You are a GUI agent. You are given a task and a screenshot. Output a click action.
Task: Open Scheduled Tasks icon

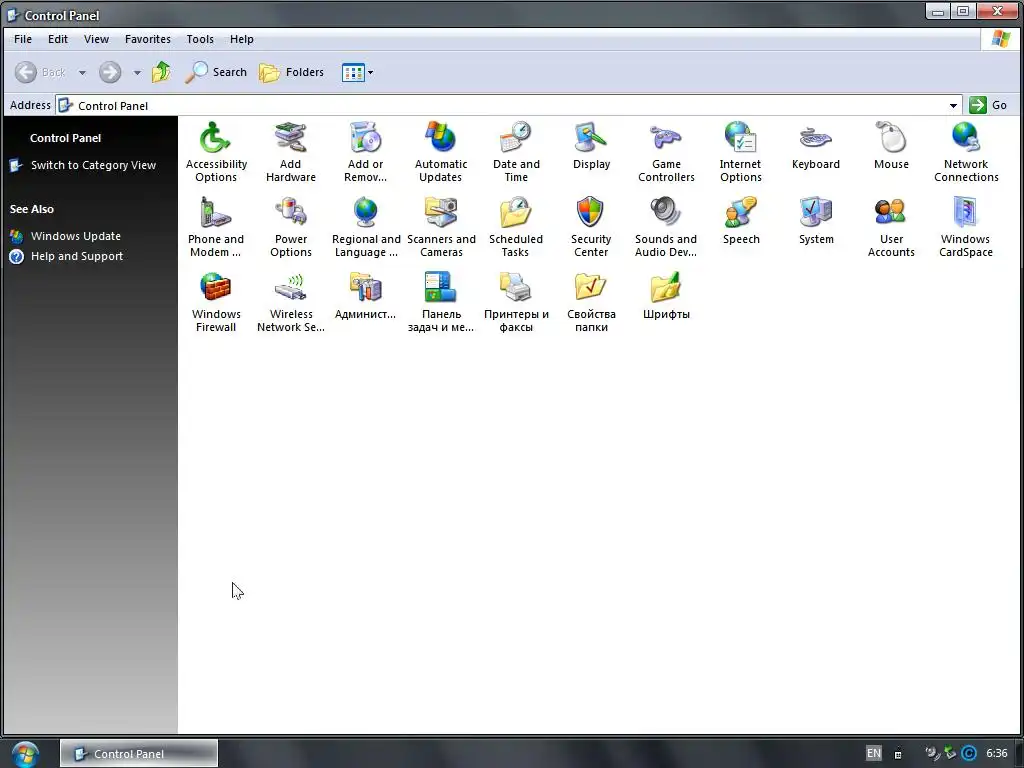point(516,213)
